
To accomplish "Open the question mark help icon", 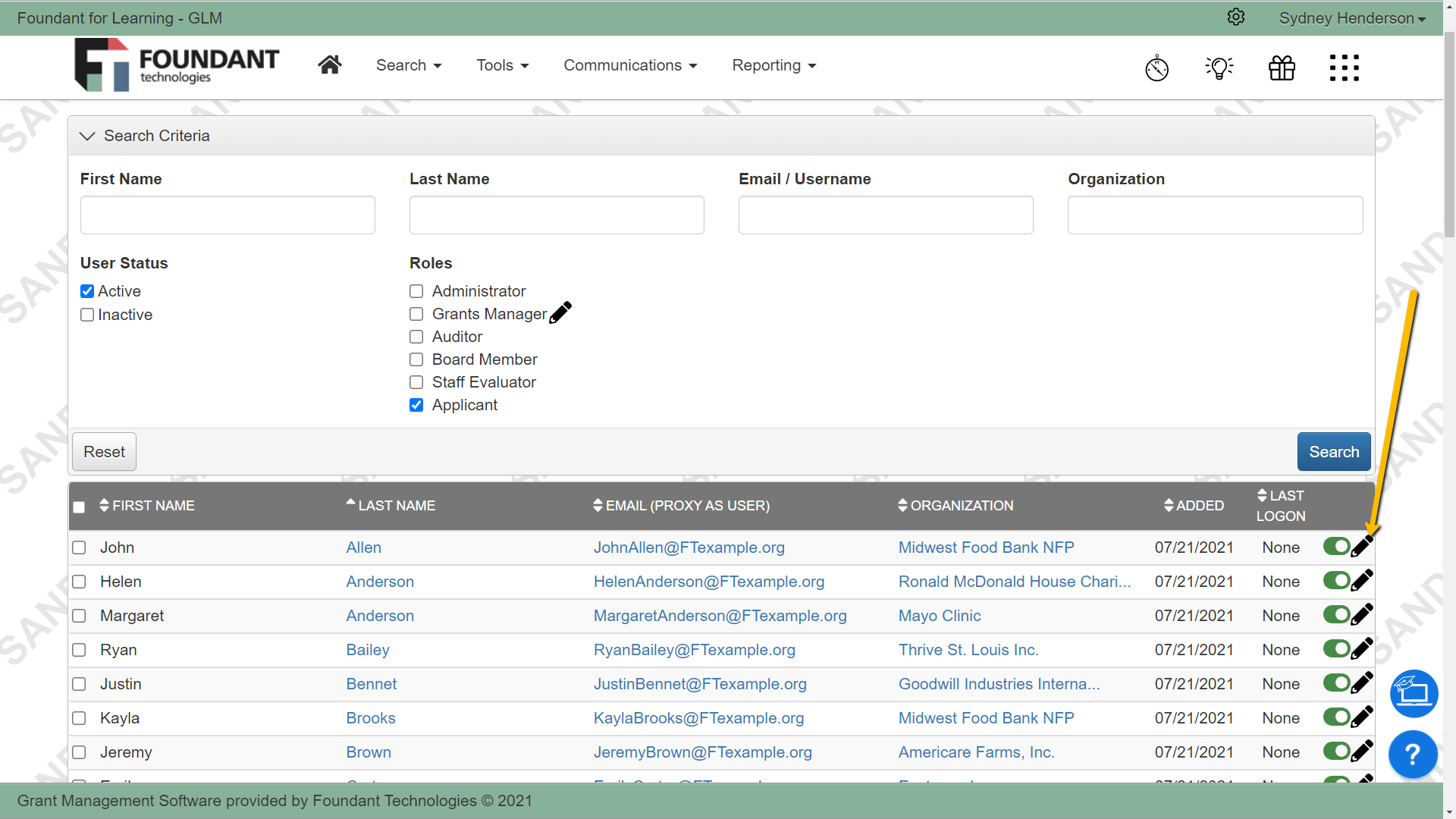I will tap(1413, 755).
